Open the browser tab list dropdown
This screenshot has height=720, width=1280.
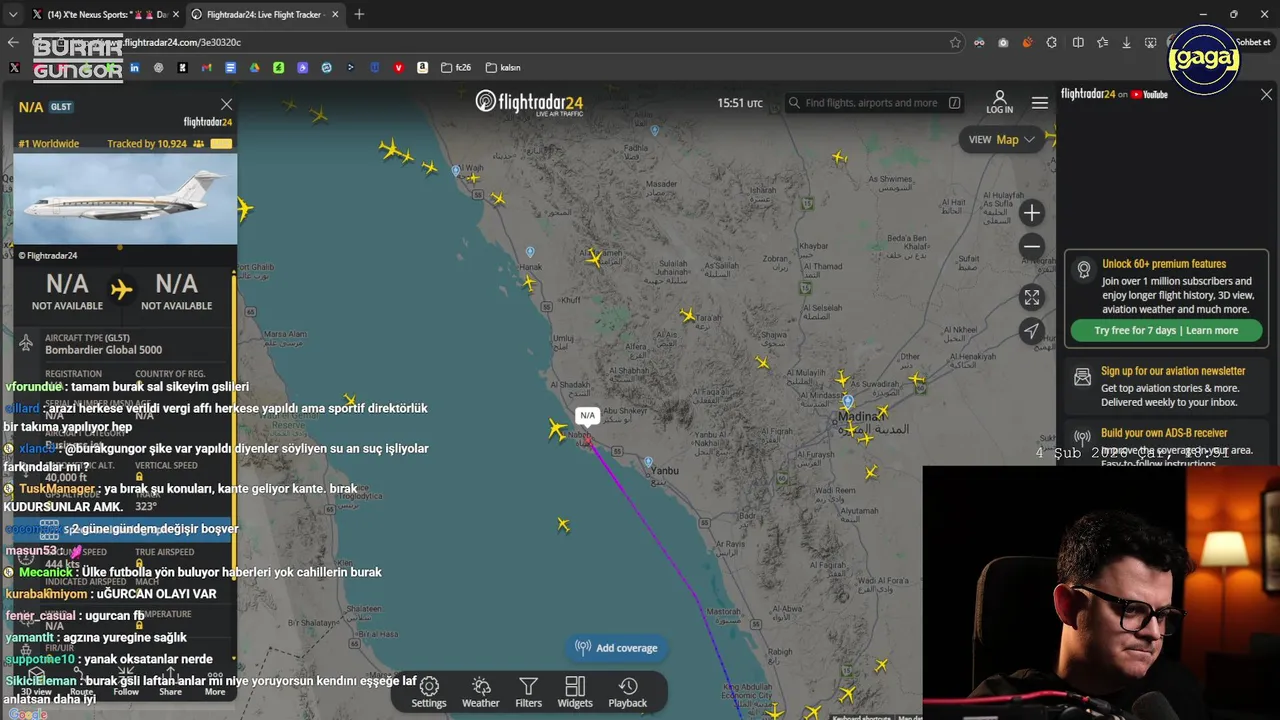[12, 14]
